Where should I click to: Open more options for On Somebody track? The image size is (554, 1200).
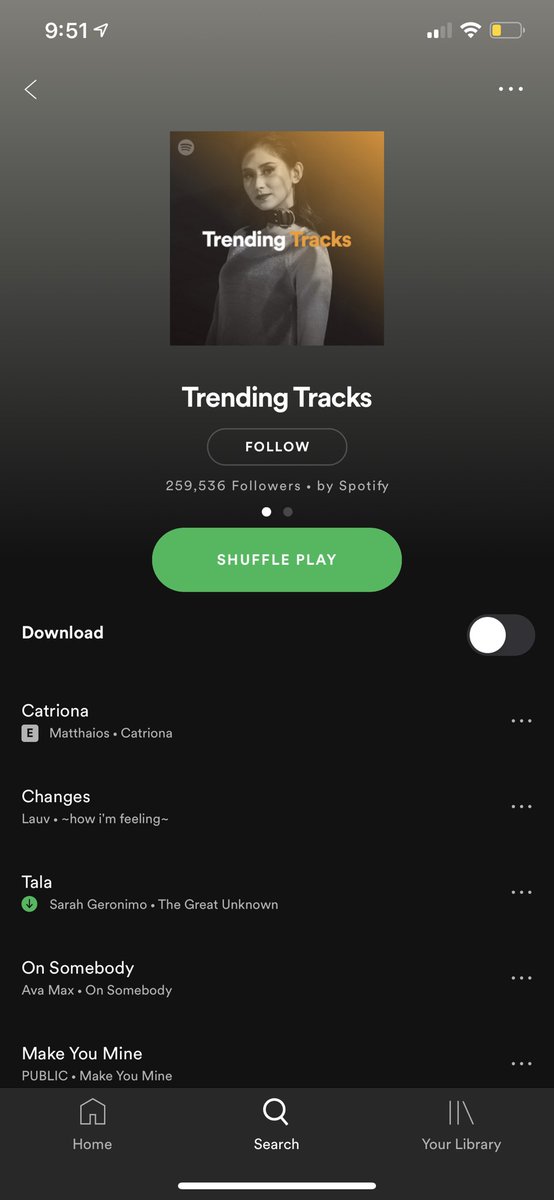[x=521, y=978]
